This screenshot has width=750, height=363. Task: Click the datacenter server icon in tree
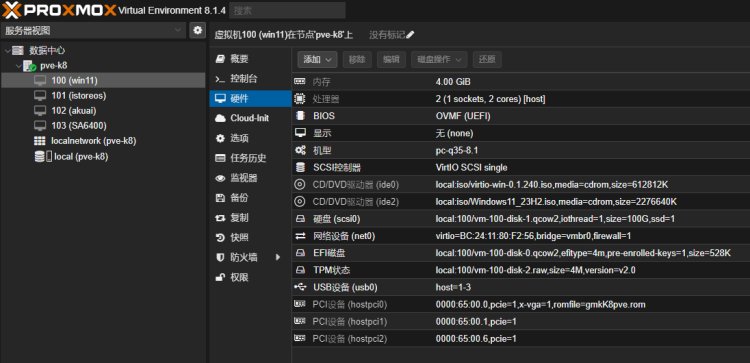[x=18, y=50]
